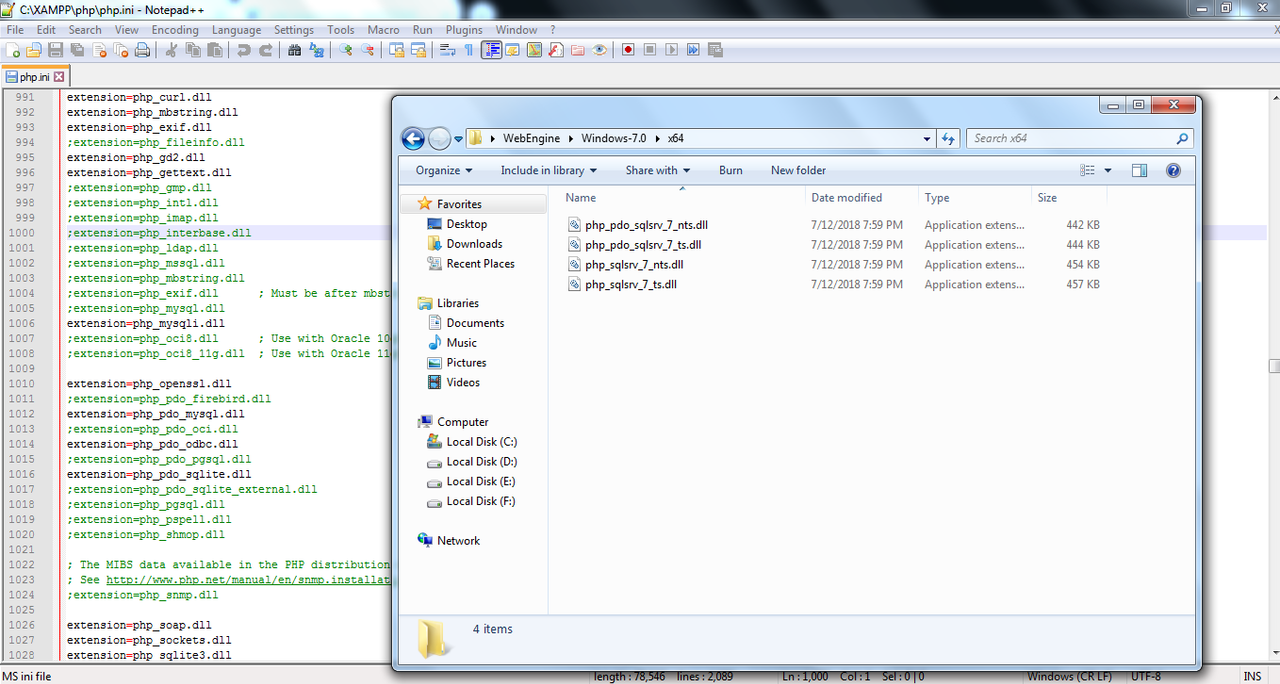1280x684 pixels.
Task: Toggle synchronized vertical scrolling
Action: 396,50
